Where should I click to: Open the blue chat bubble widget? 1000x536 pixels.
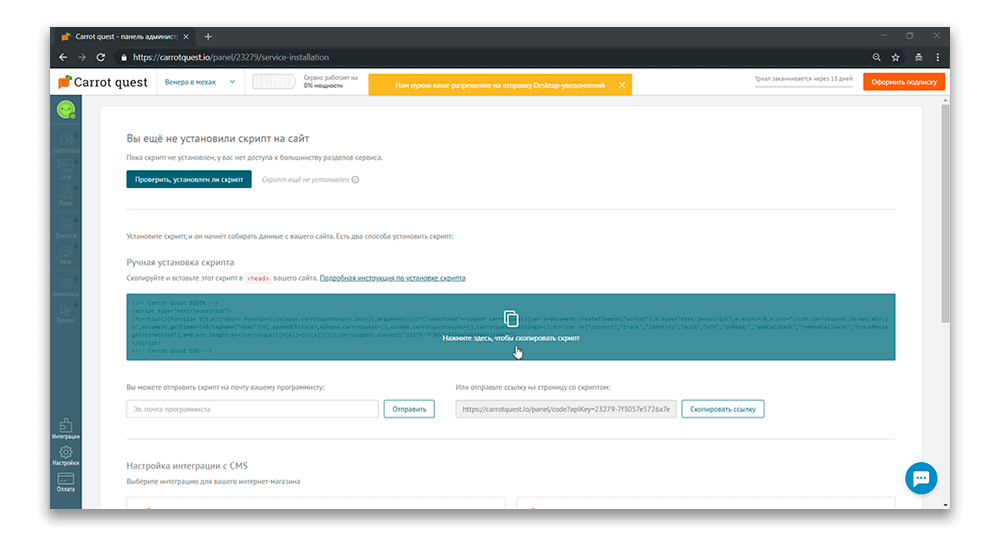(921, 478)
